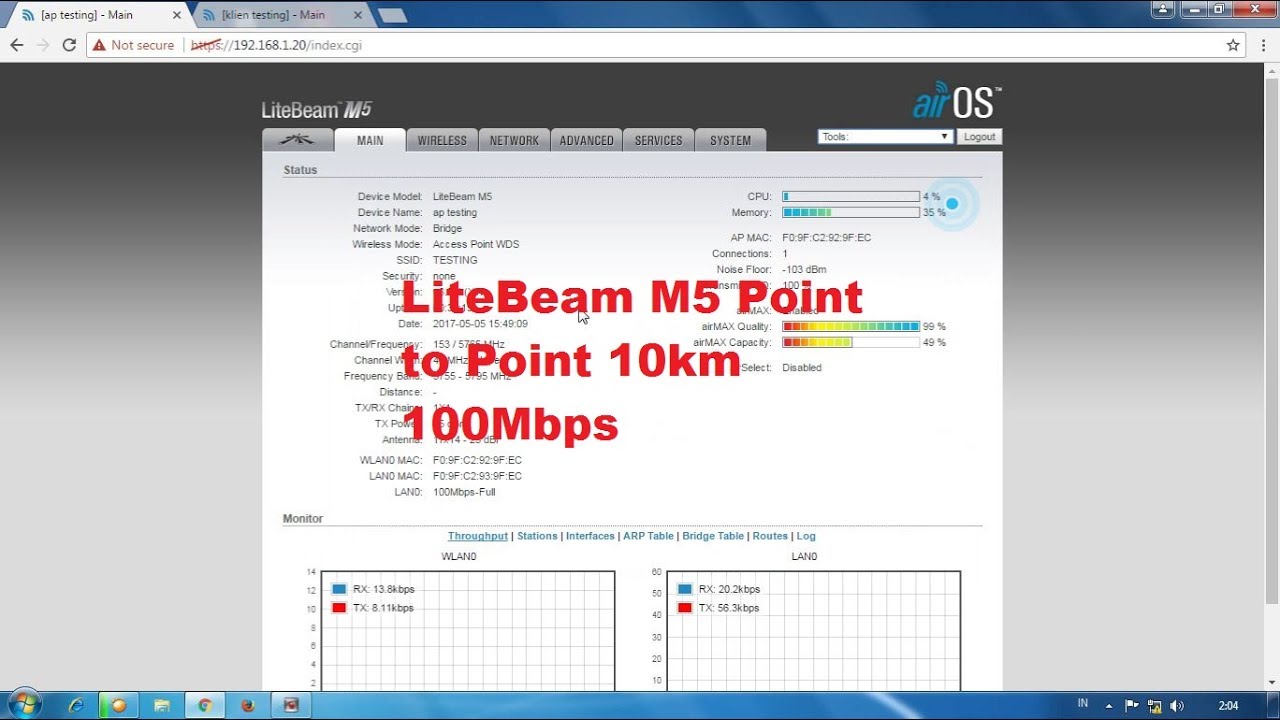The height and width of the screenshot is (720, 1280).
Task: Open the Windows Start menu
Action: 23,704
